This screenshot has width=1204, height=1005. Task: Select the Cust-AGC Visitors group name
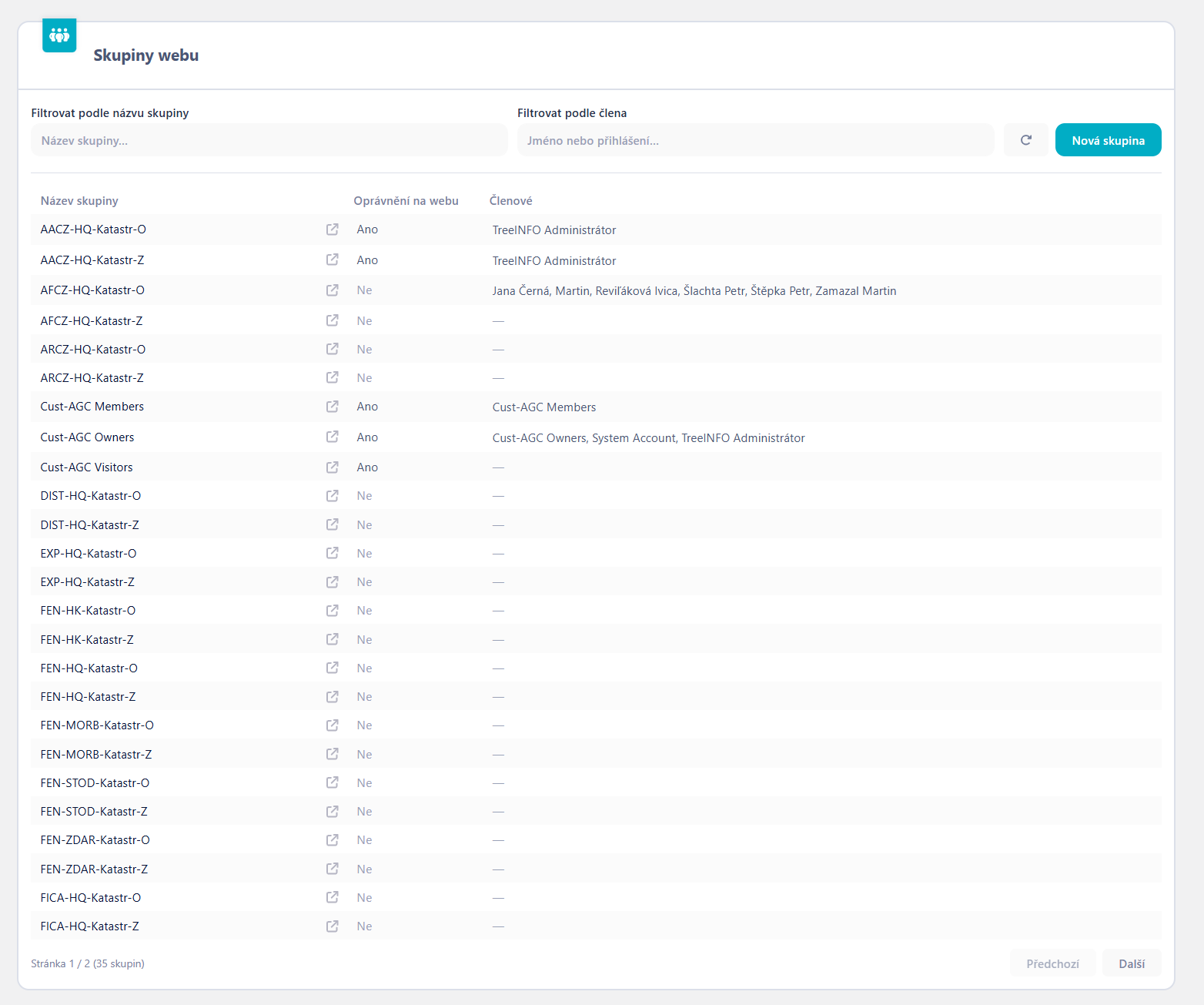click(x=86, y=467)
